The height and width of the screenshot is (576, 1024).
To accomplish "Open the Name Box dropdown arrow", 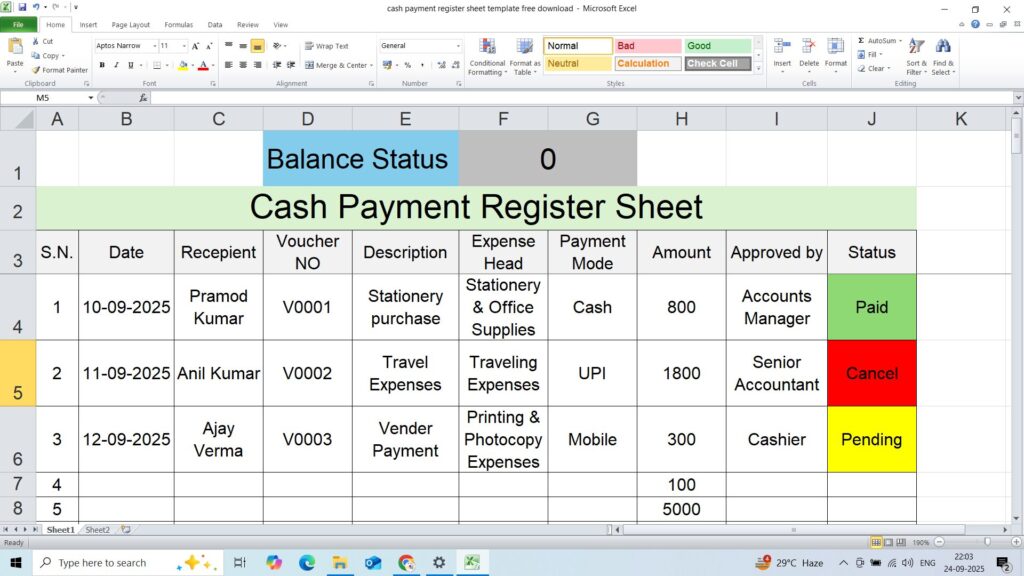I will [90, 98].
